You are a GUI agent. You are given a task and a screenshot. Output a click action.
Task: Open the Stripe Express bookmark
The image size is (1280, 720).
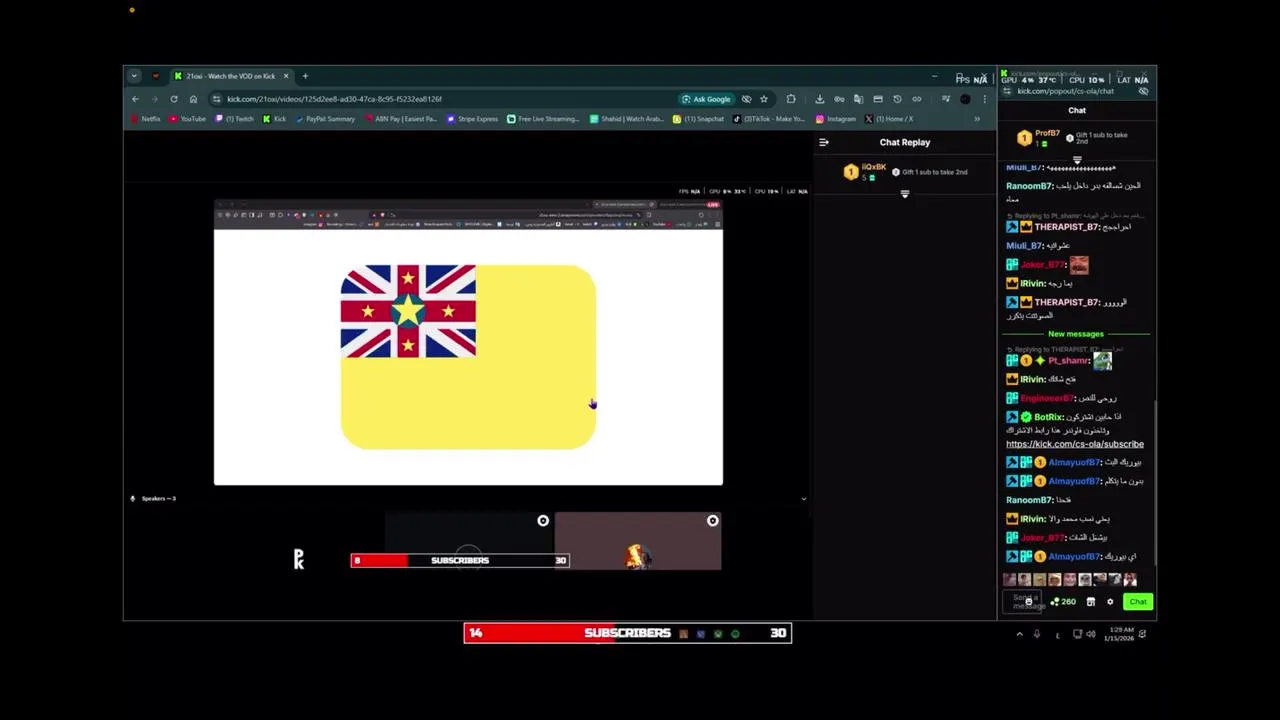click(473, 119)
